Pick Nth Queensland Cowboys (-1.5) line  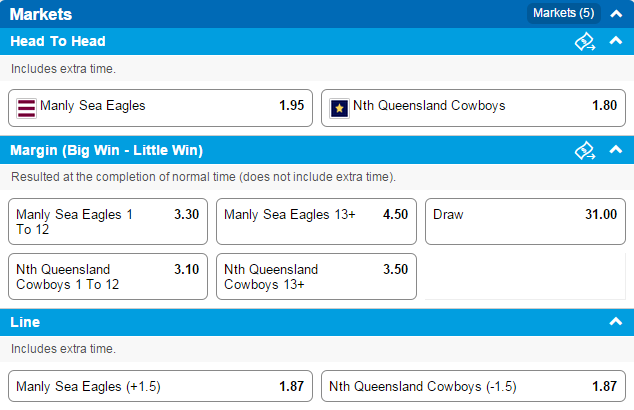point(473,386)
